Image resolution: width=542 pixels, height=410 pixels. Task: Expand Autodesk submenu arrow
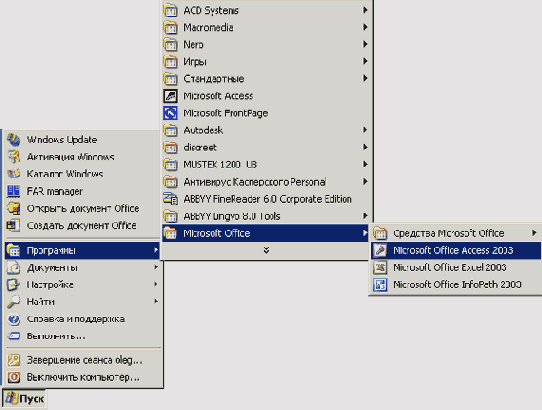tap(365, 130)
